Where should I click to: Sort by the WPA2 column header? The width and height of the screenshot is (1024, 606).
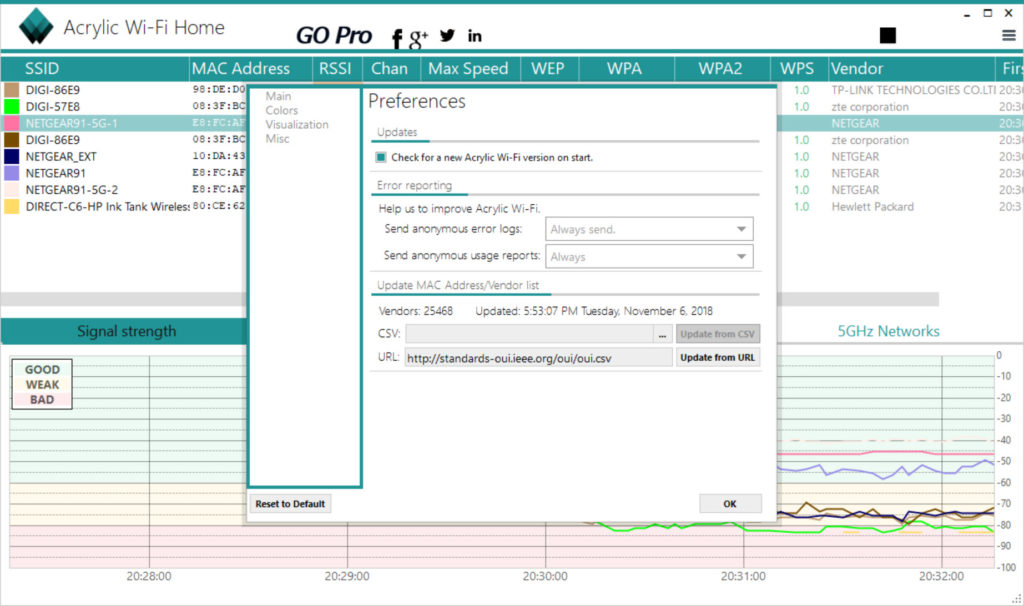721,69
